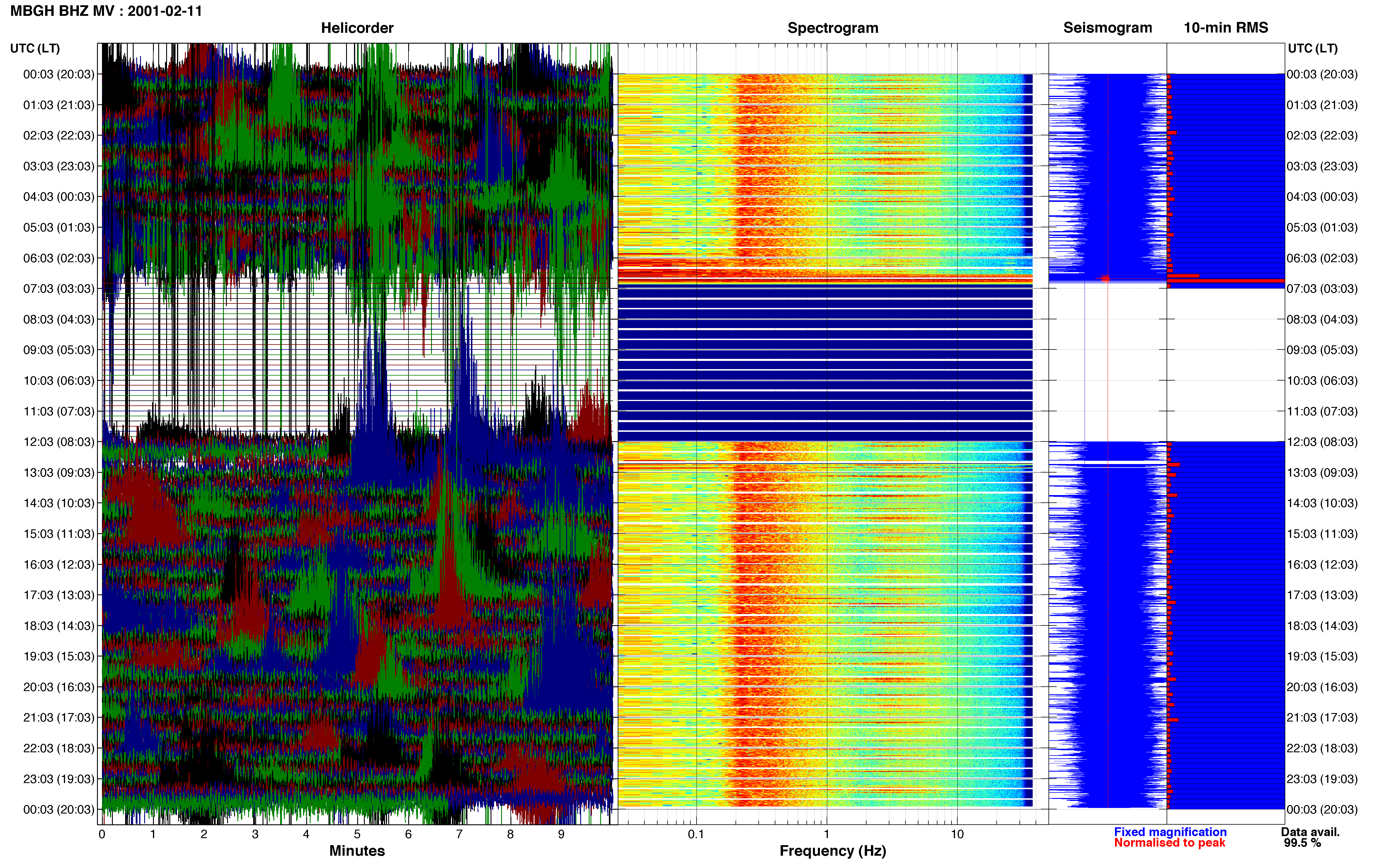Click left-axis time label 05:03 (01:03)

point(59,227)
